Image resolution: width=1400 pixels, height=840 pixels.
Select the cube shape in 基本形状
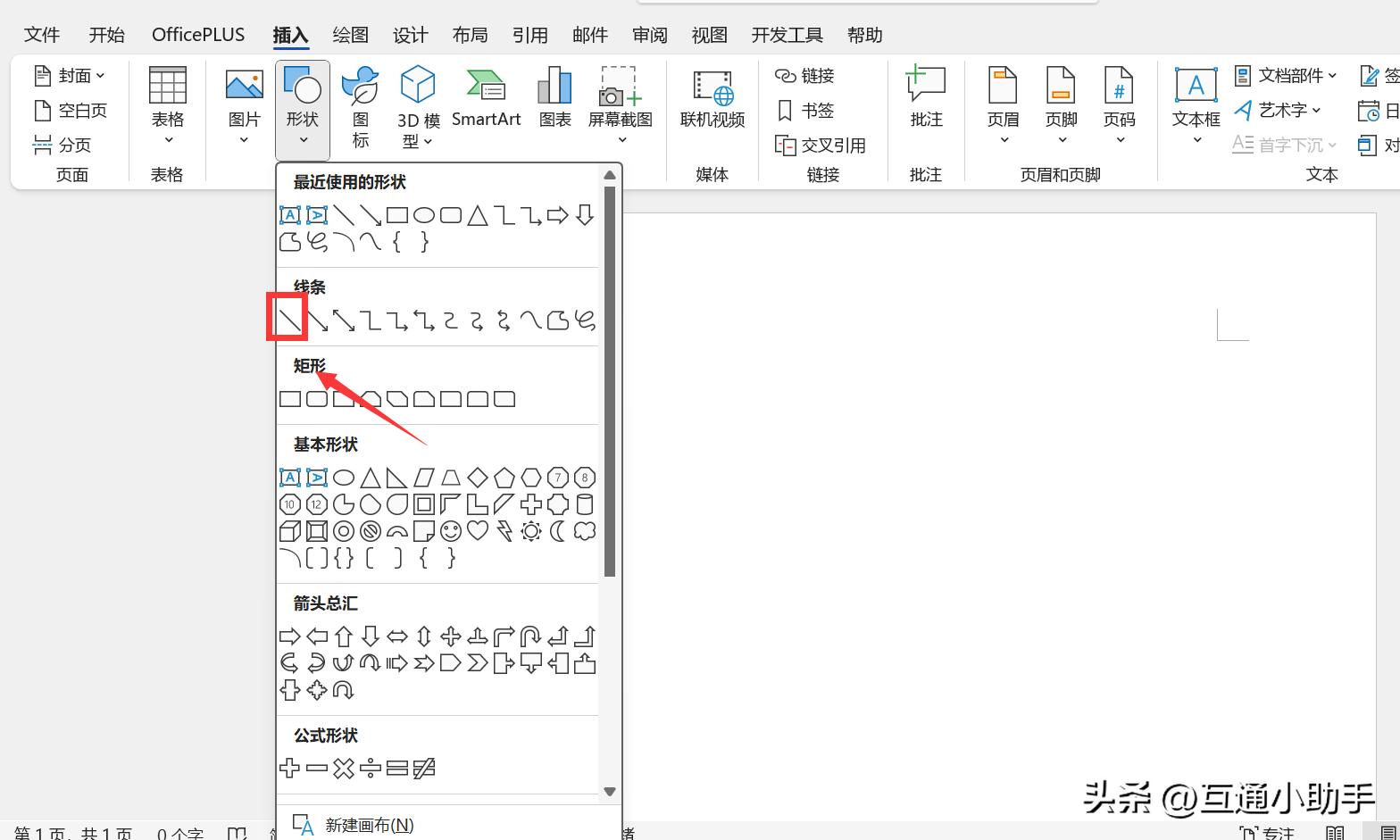tap(289, 531)
